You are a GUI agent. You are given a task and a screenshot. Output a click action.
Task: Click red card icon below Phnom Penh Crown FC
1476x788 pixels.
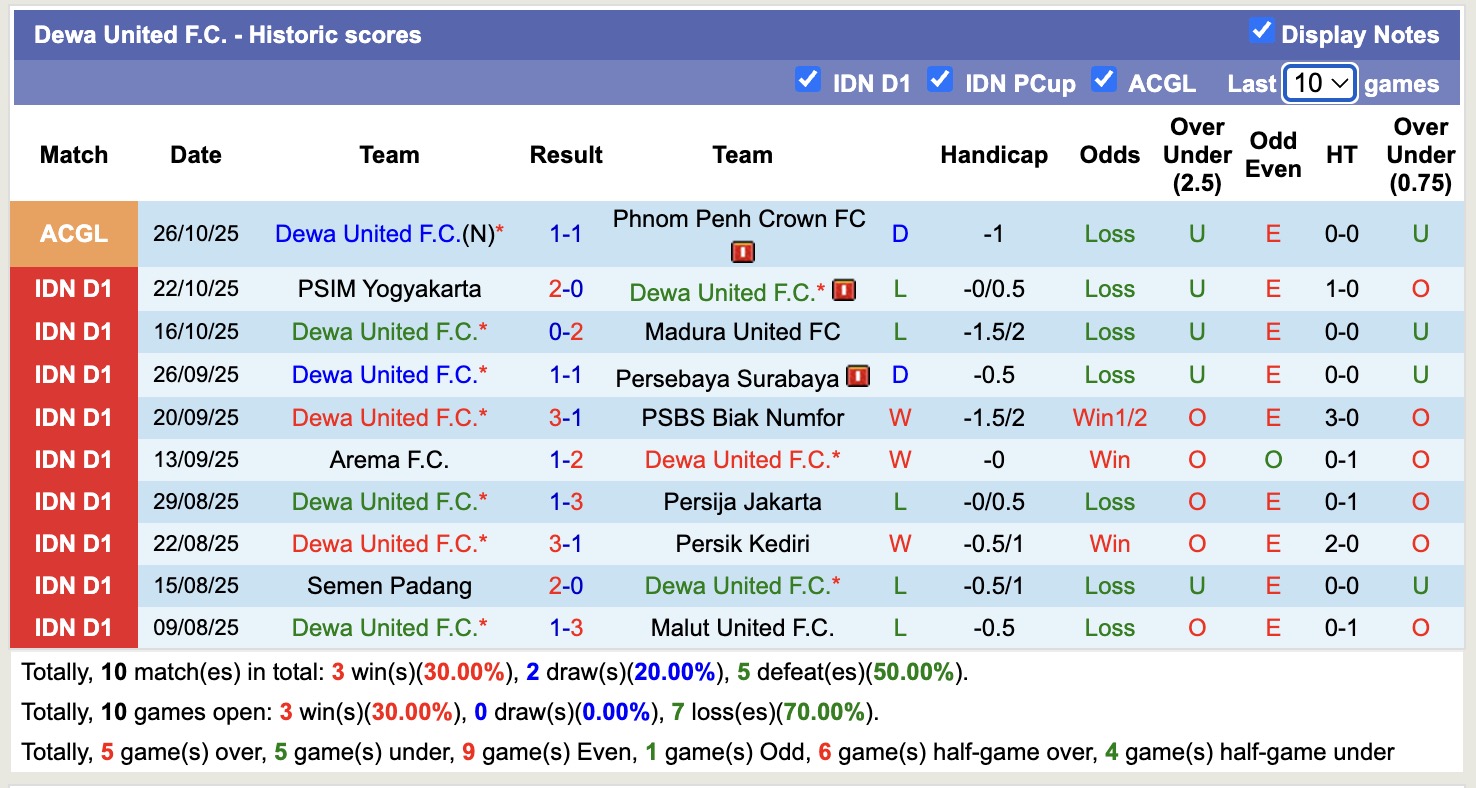click(742, 252)
